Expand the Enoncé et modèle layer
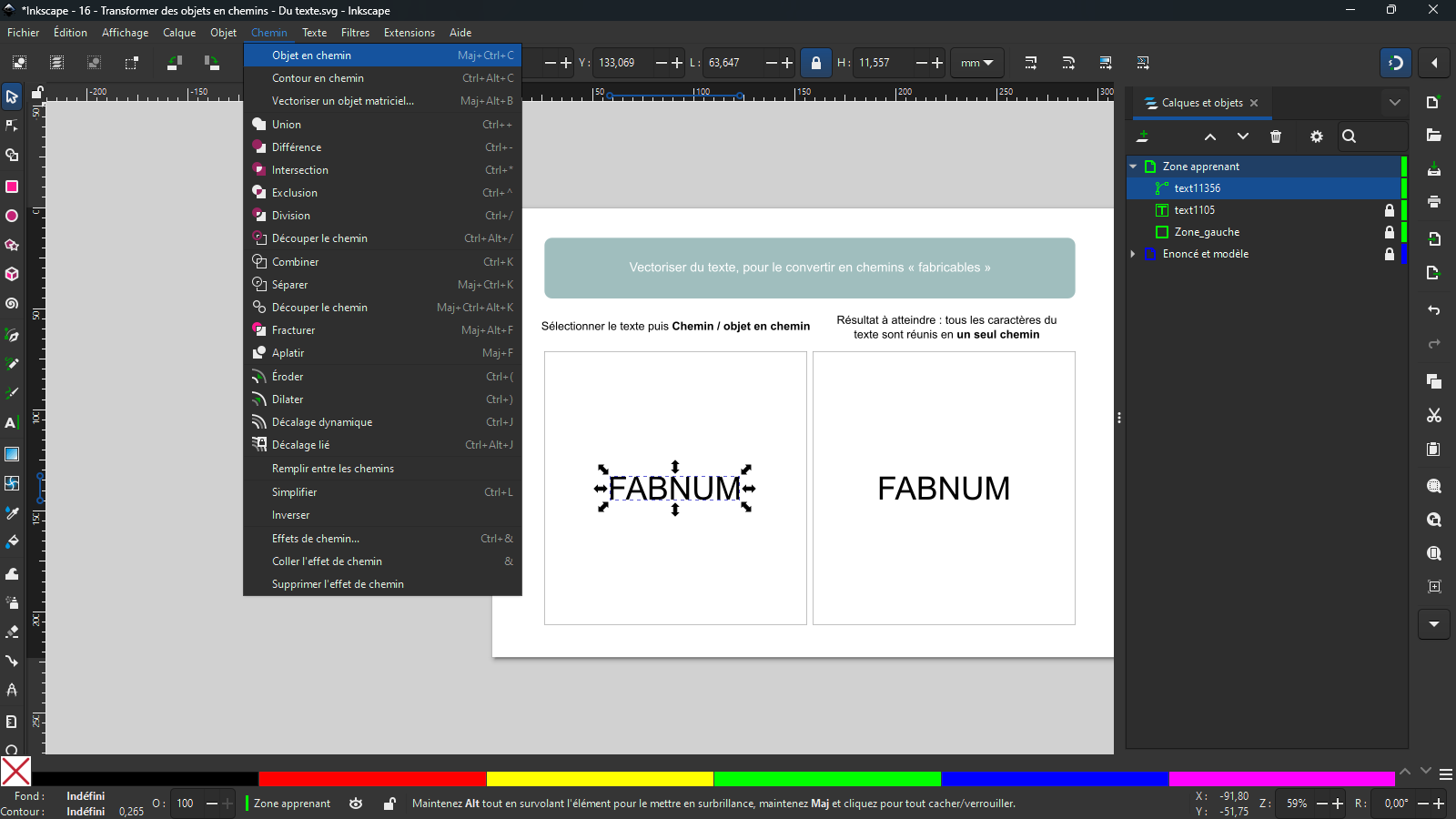 pos(1133,254)
